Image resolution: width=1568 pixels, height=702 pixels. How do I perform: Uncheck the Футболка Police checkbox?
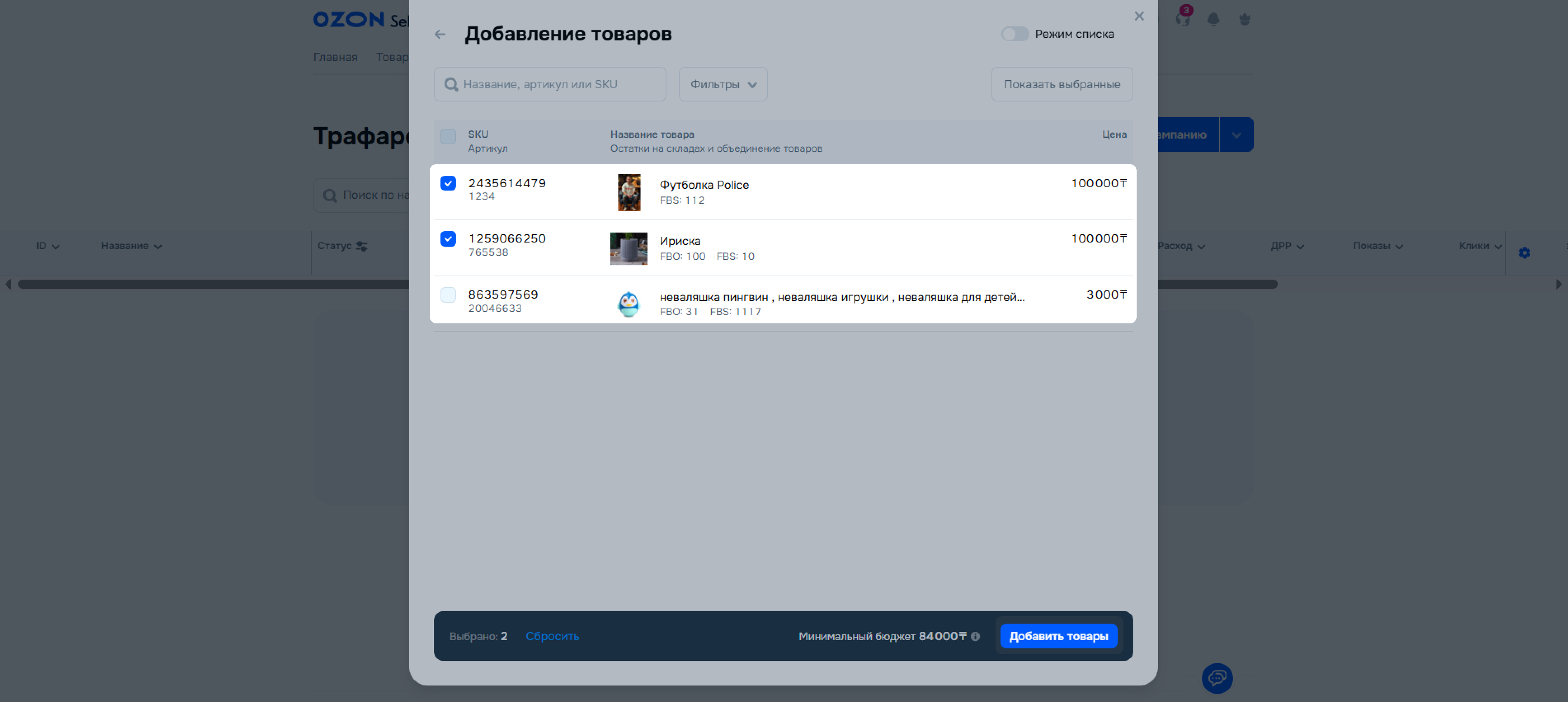[x=448, y=183]
